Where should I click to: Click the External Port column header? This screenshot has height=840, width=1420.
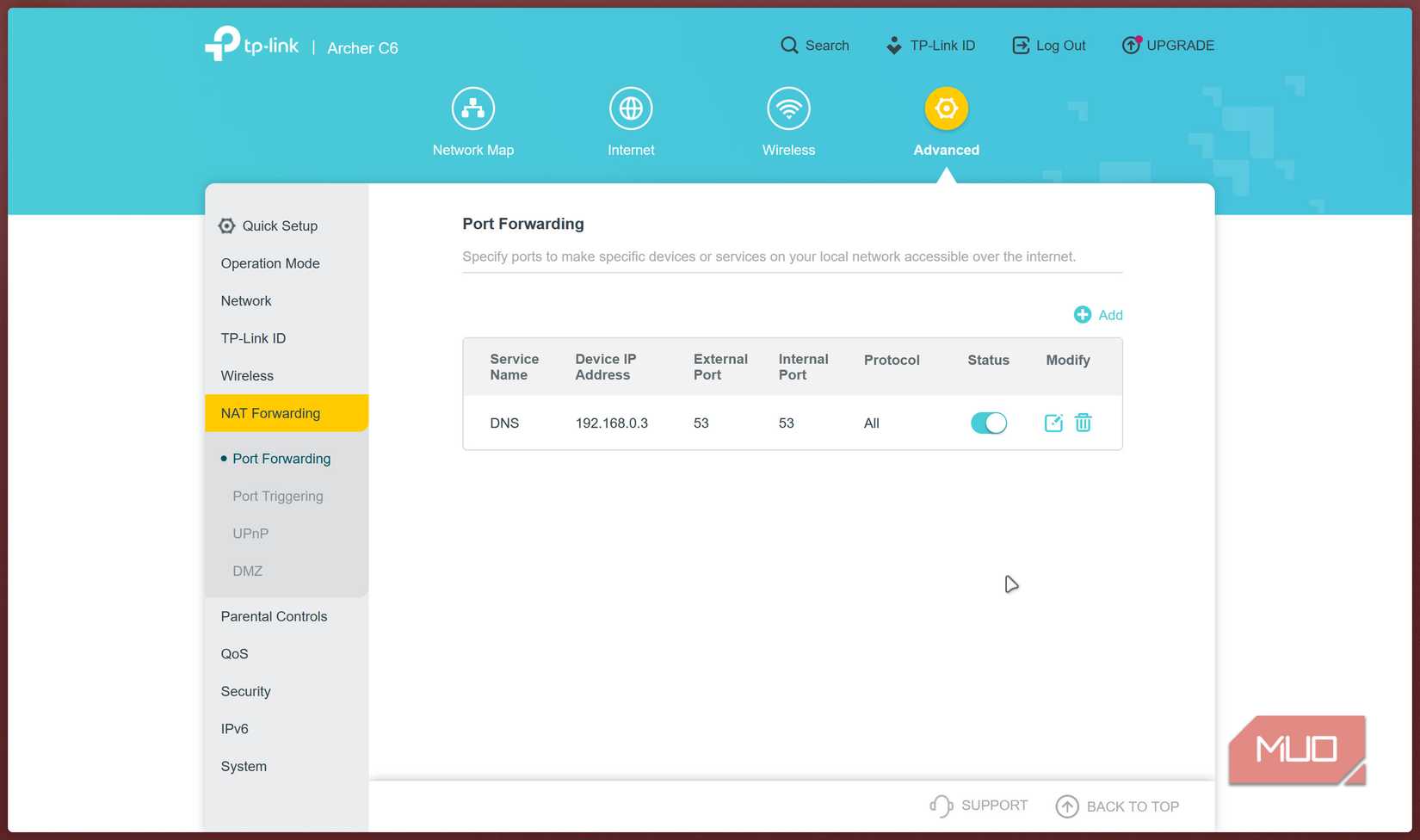tap(720, 367)
